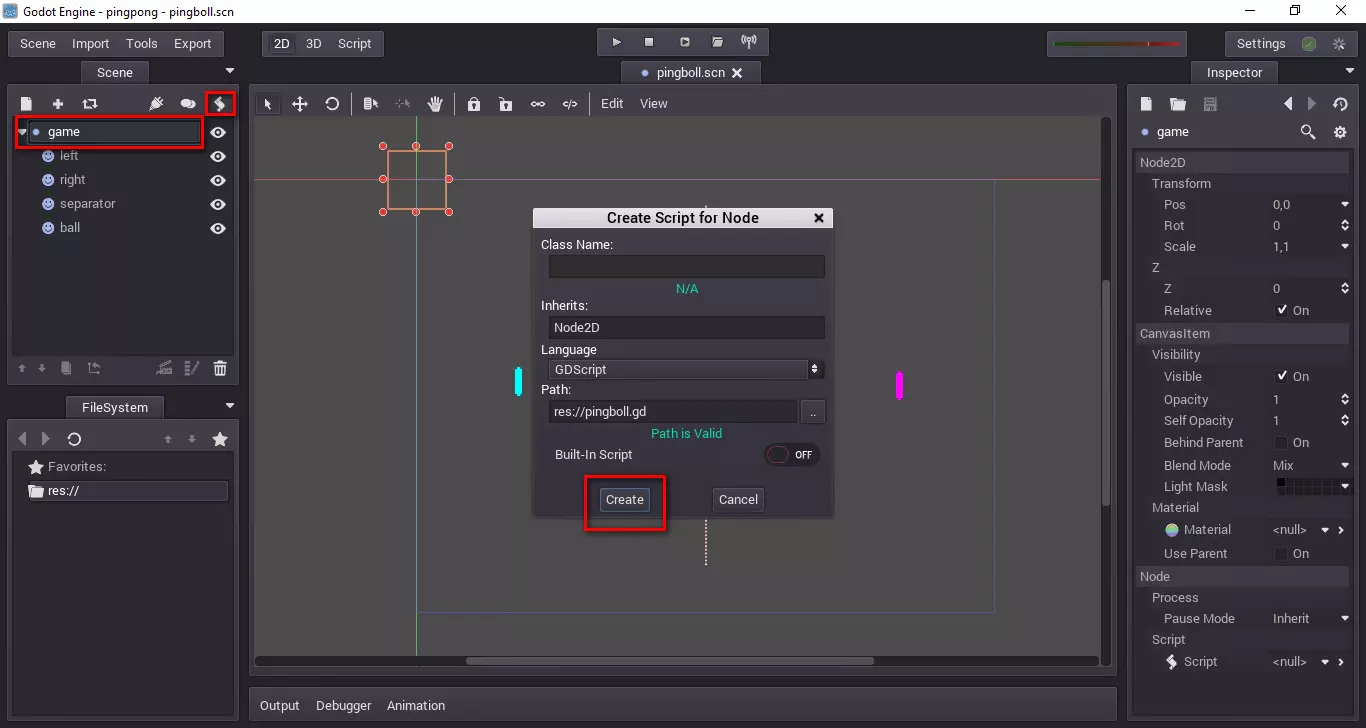Switch to the Script workspace tab
The height and width of the screenshot is (728, 1366).
point(354,44)
